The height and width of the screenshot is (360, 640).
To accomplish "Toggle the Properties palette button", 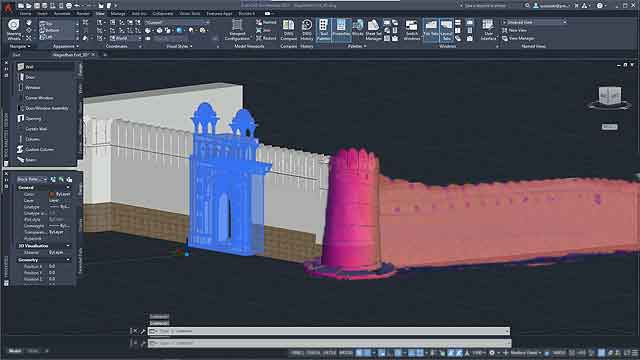I will pyautogui.click(x=341, y=30).
